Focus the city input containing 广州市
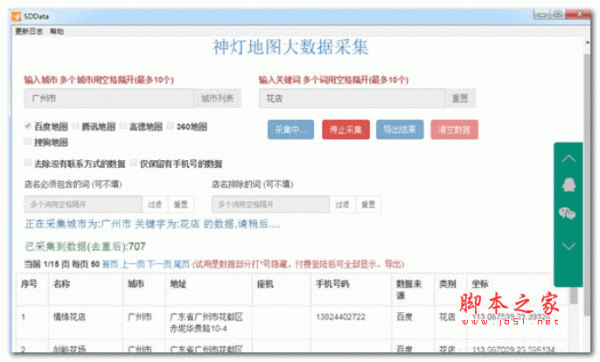 [109, 98]
